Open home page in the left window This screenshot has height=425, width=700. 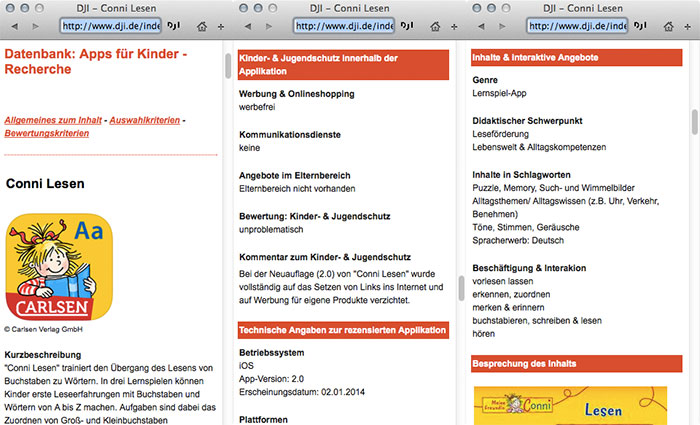pos(202,26)
